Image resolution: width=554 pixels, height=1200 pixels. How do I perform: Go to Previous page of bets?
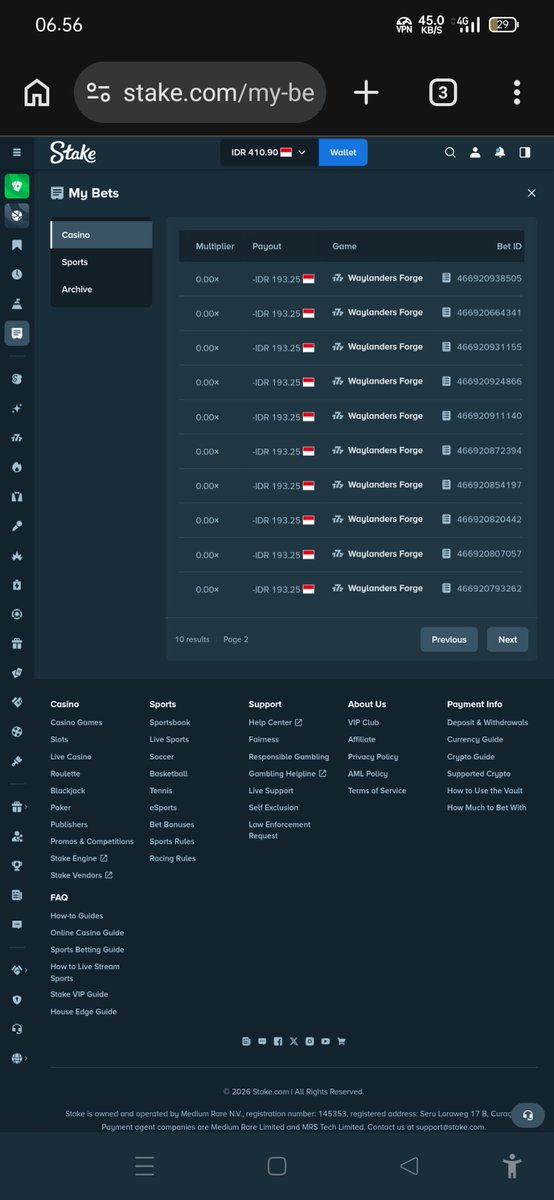click(x=449, y=639)
